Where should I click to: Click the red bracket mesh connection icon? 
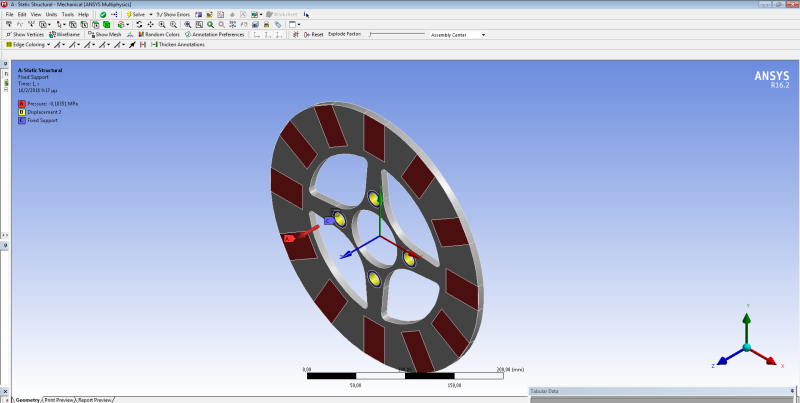point(143,45)
